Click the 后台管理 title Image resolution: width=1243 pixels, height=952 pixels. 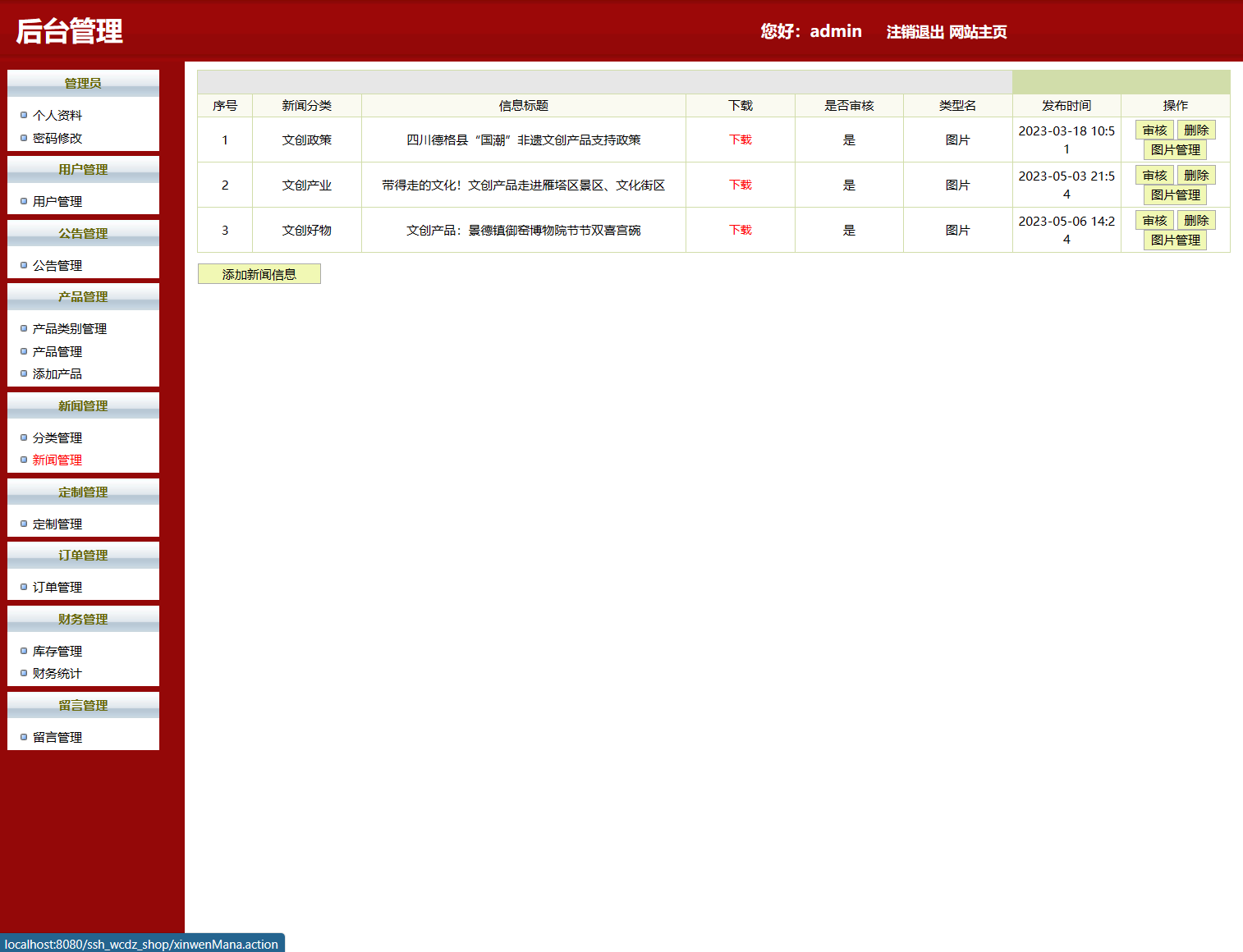pyautogui.click(x=70, y=31)
